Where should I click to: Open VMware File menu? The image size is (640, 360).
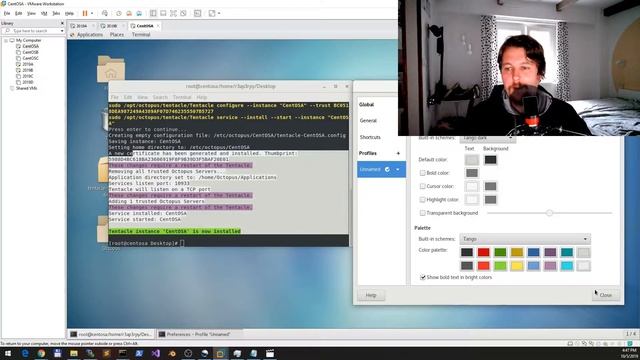[7, 13]
